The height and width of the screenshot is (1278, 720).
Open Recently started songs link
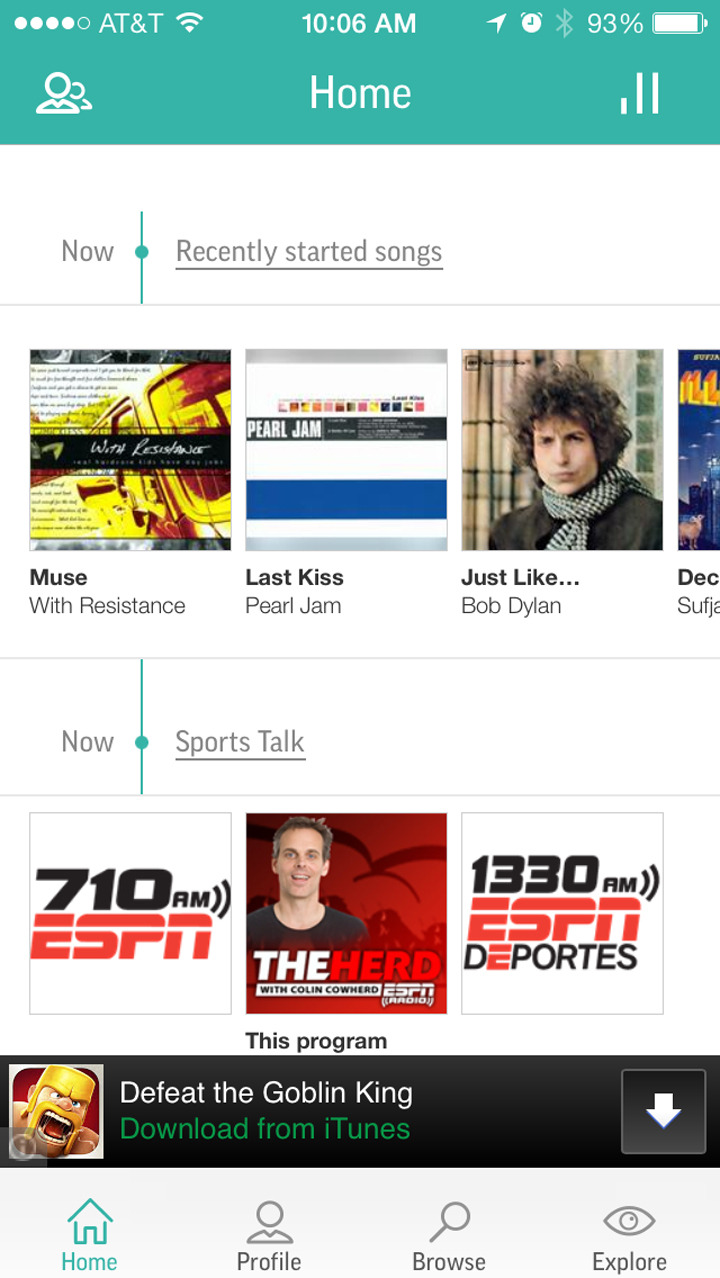coord(309,252)
